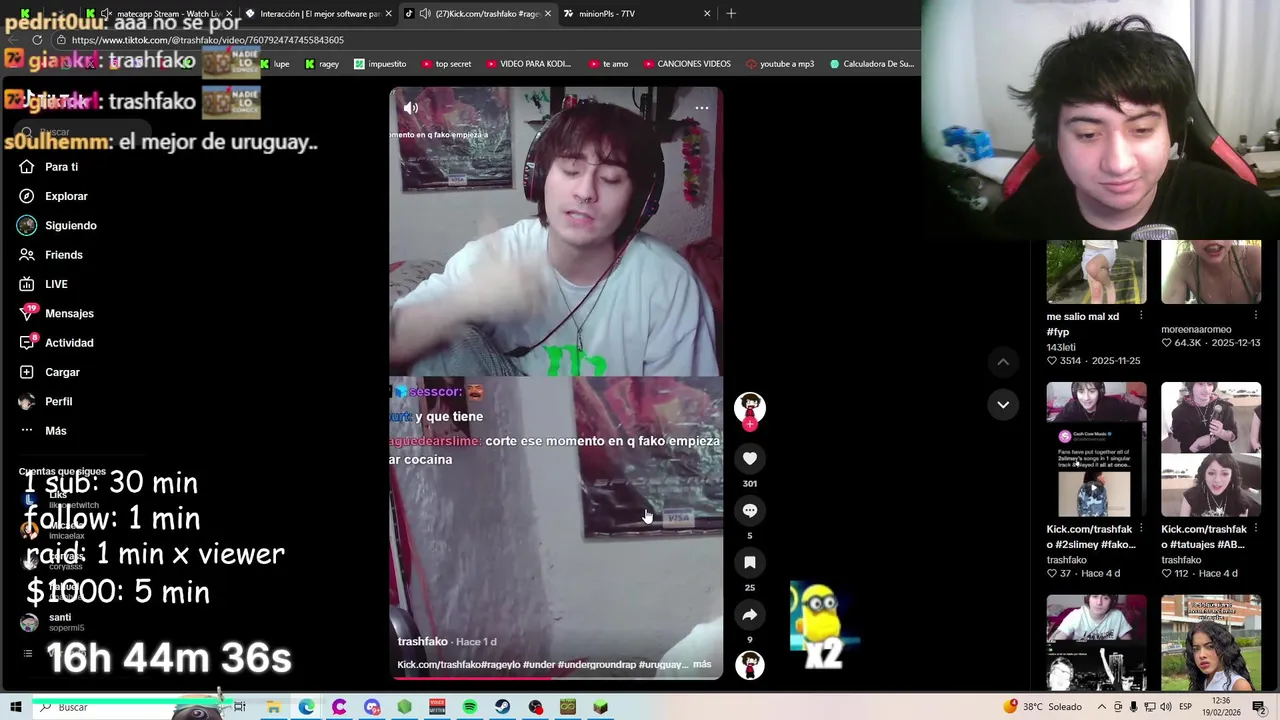1280x720 pixels.
Task: Open options for 'me salio mal xd'
Action: click(x=1141, y=316)
